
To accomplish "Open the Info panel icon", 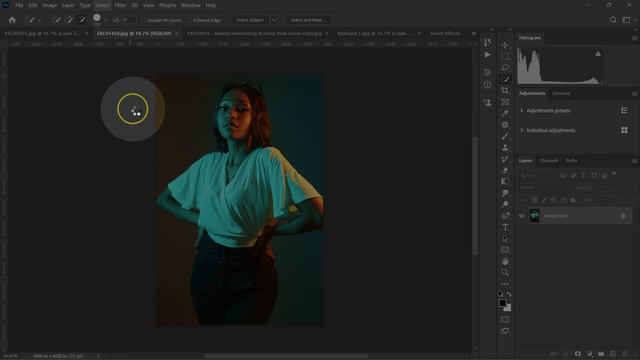I will click(487, 84).
